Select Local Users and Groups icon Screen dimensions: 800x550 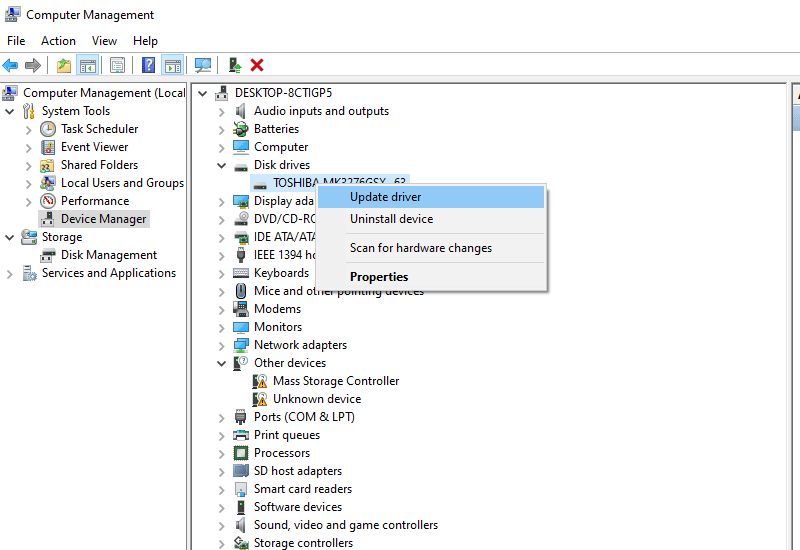(48, 183)
